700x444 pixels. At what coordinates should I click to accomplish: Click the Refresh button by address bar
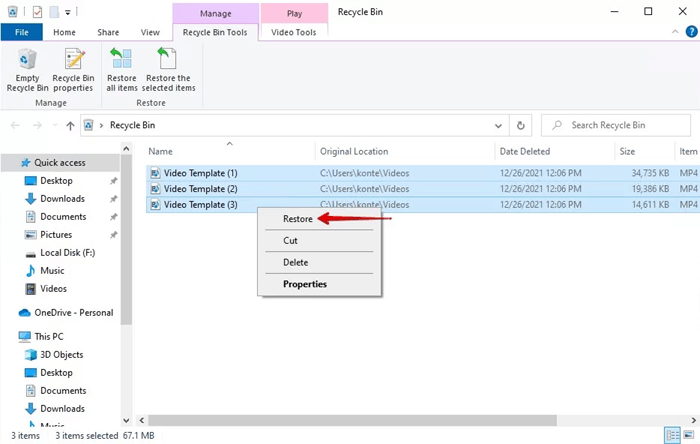coord(521,125)
